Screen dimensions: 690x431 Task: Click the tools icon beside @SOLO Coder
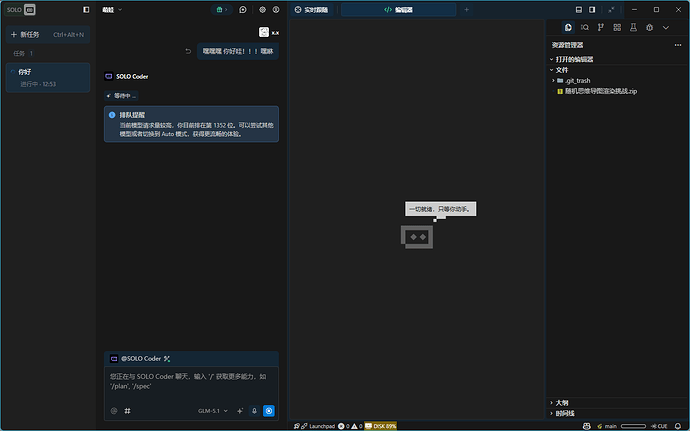(x=167, y=358)
